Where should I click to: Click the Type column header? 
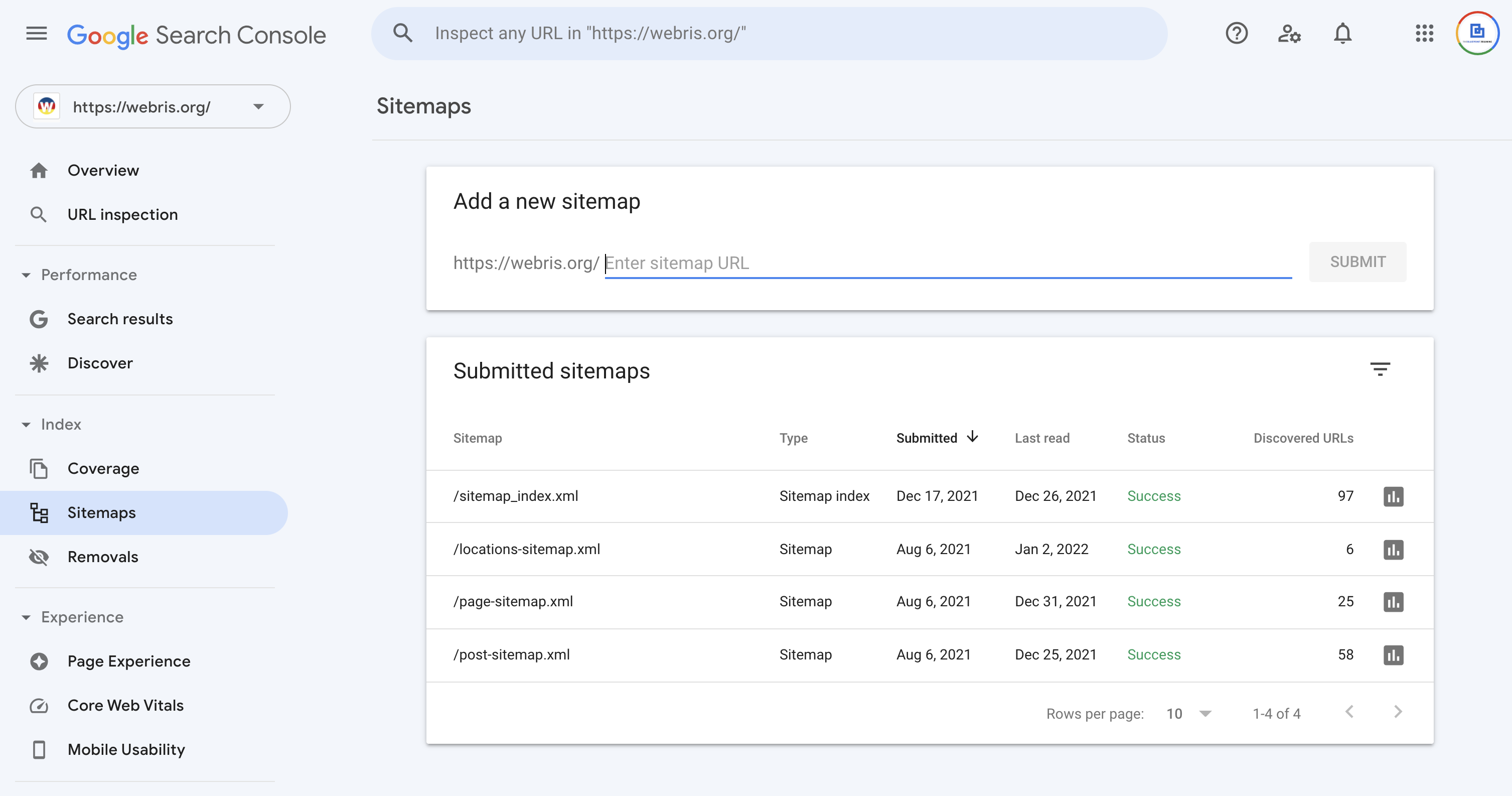[x=793, y=438]
